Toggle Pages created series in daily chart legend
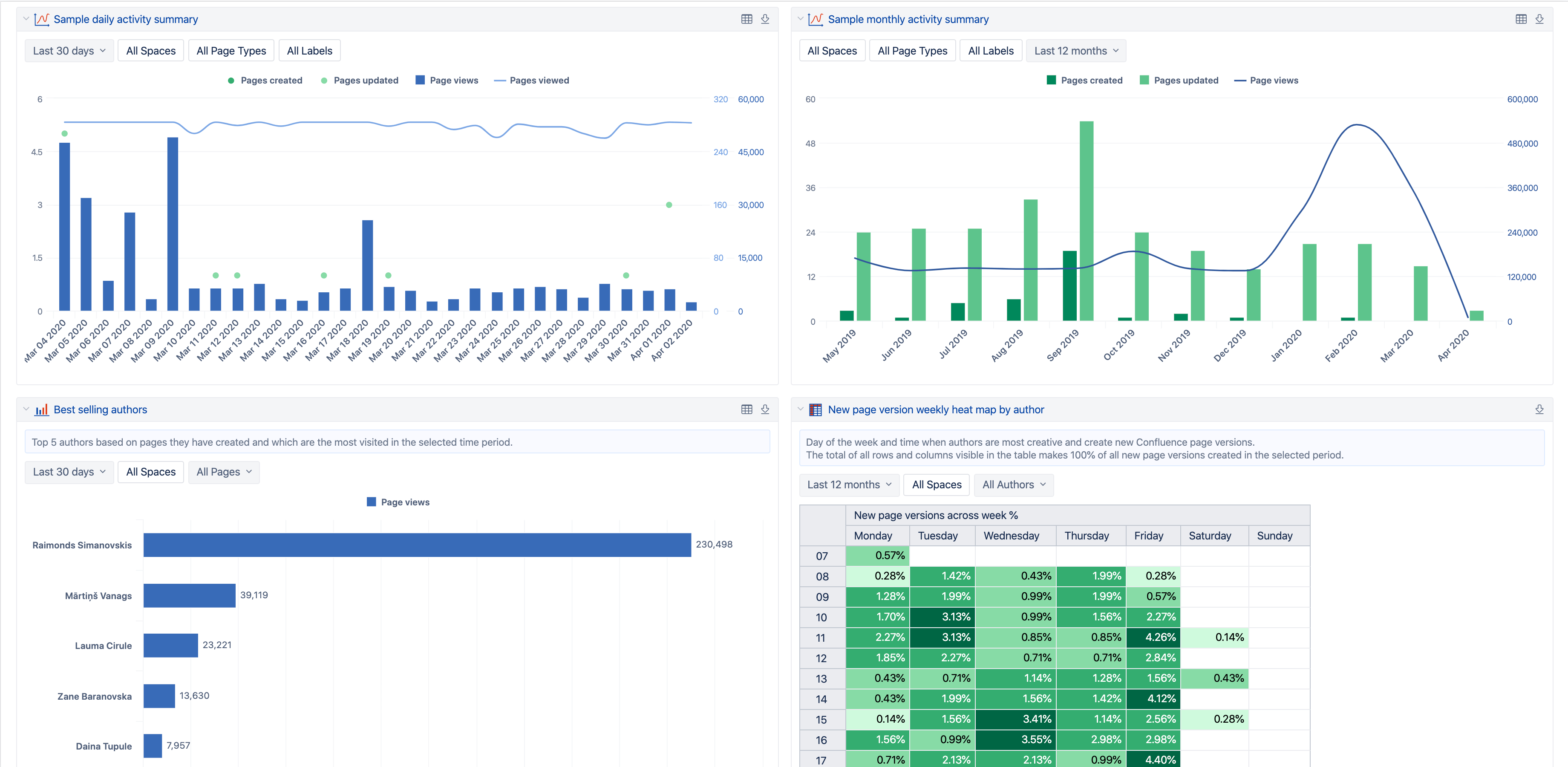The width and height of the screenshot is (1568, 767). point(265,81)
